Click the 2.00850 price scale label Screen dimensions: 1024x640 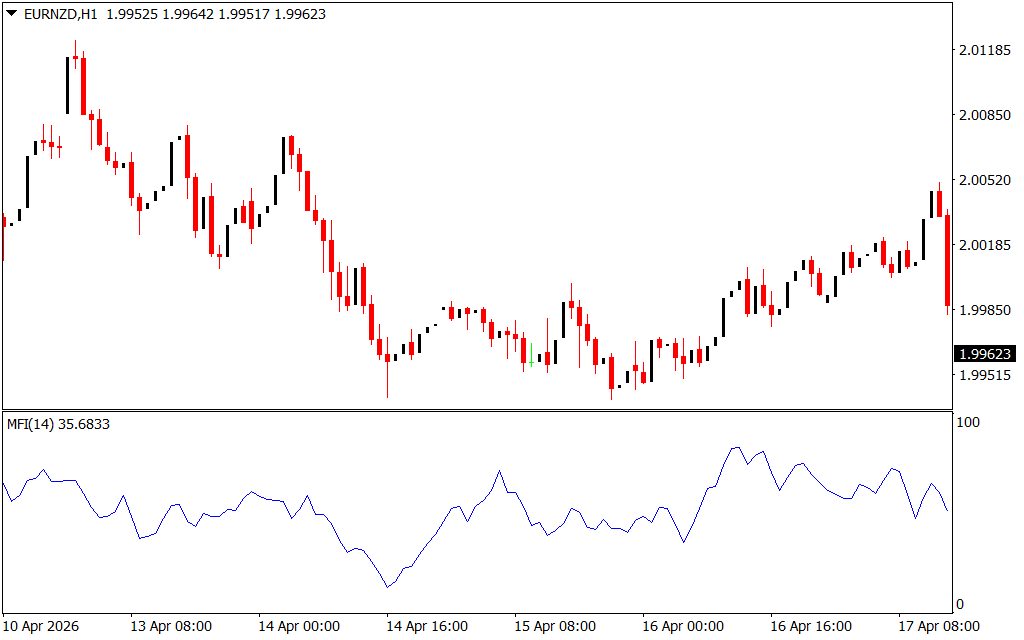click(x=985, y=116)
